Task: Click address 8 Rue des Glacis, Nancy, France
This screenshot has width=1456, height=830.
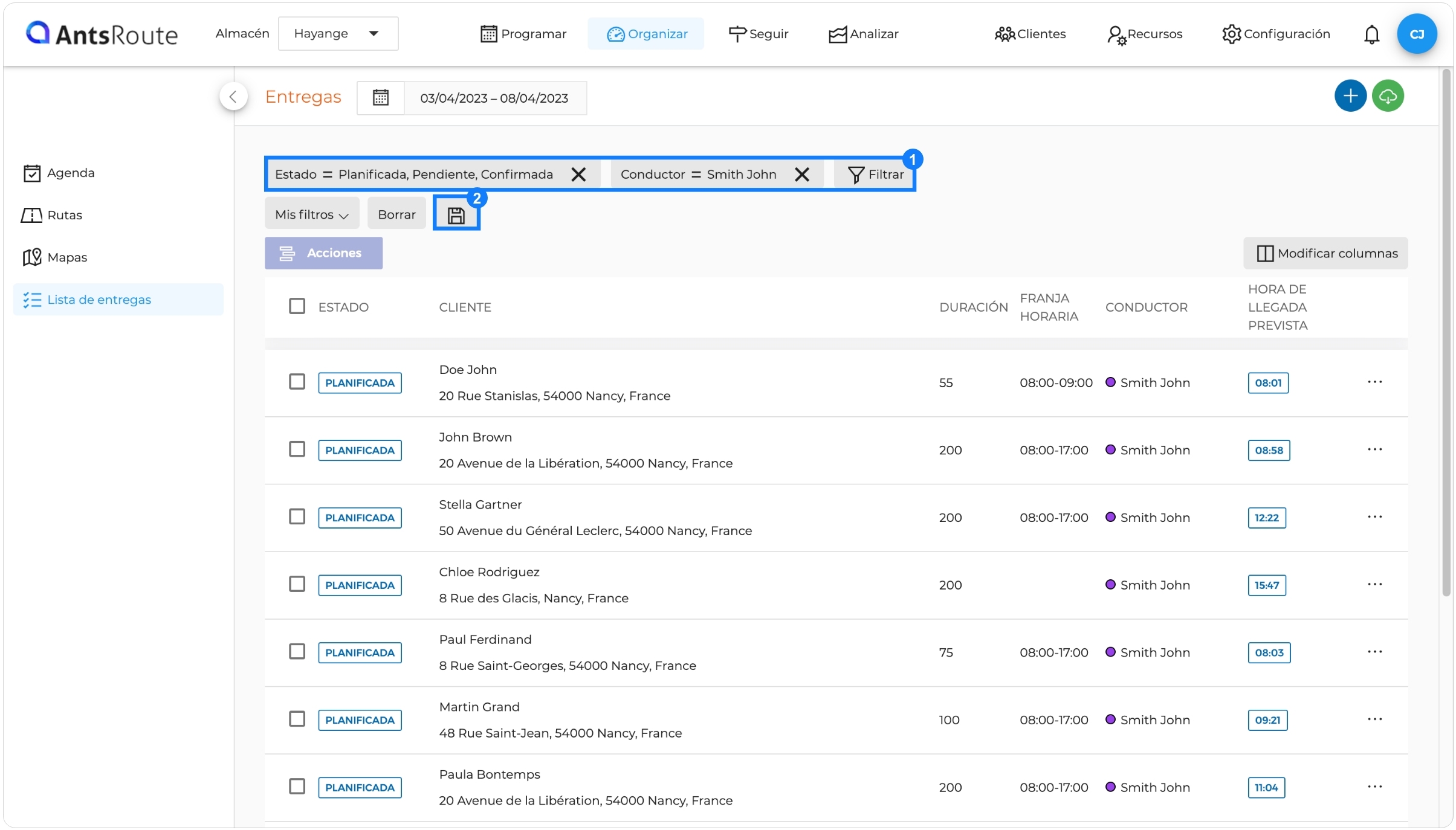Action: tap(534, 598)
